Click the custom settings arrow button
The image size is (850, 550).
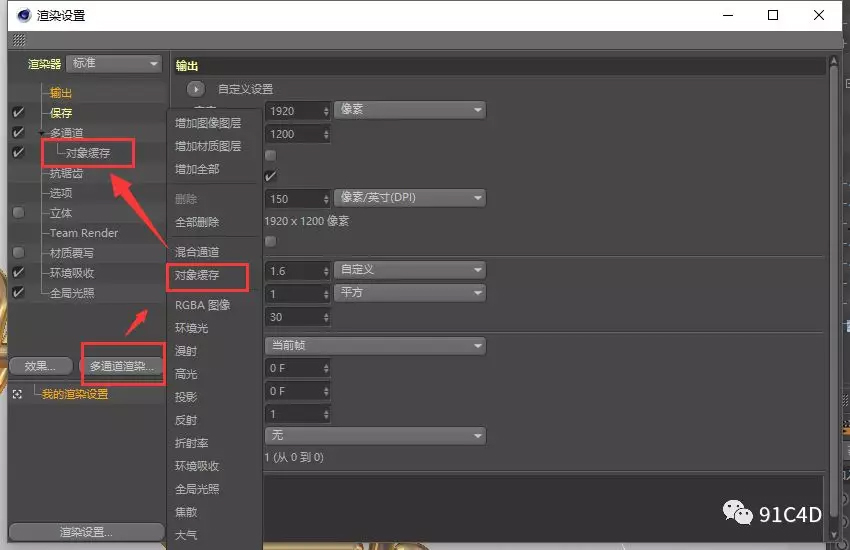pos(196,88)
